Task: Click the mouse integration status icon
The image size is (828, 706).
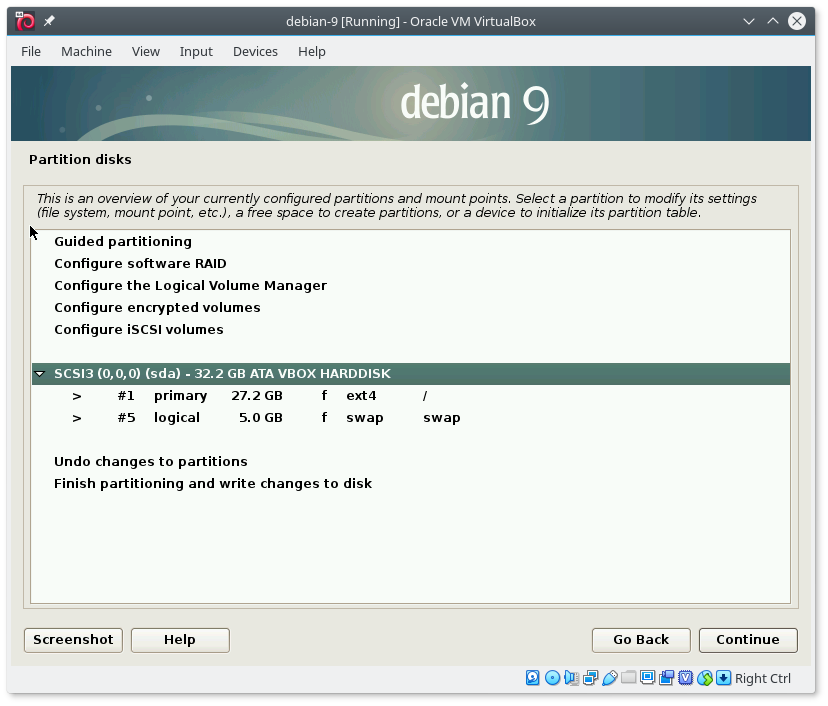Action: coord(705,678)
